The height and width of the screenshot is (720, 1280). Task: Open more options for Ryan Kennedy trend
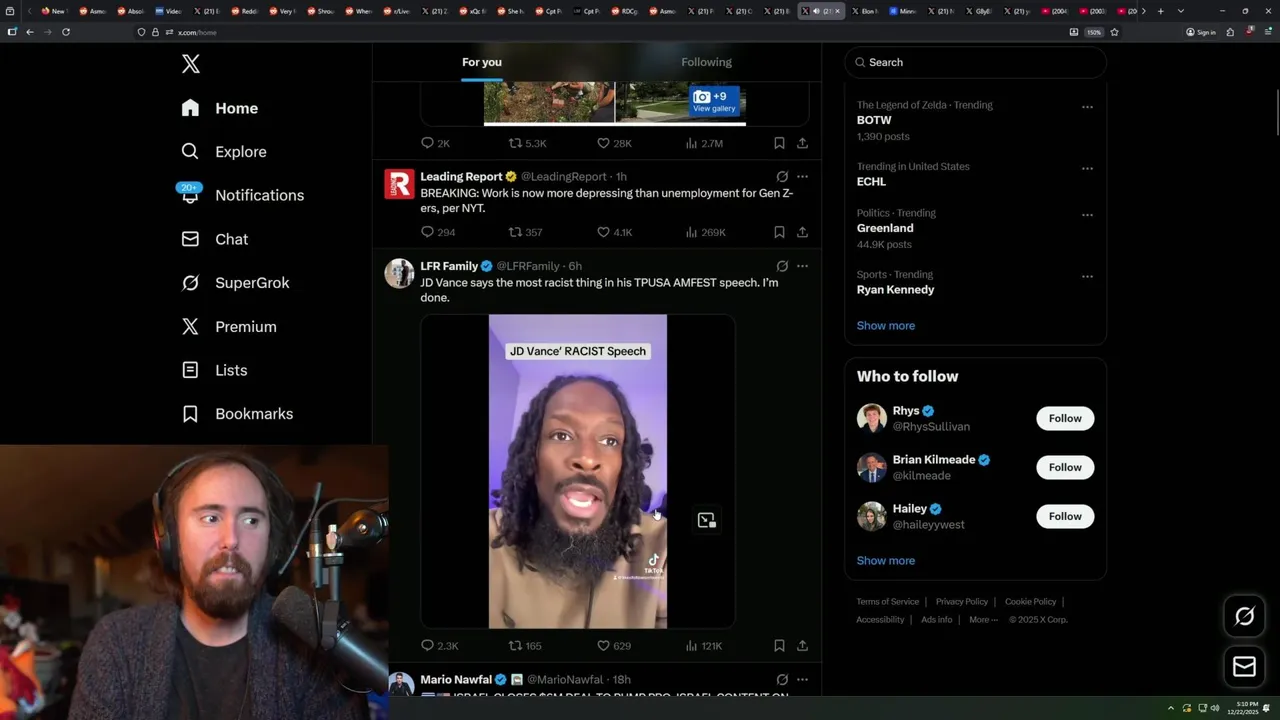pos(1087,277)
